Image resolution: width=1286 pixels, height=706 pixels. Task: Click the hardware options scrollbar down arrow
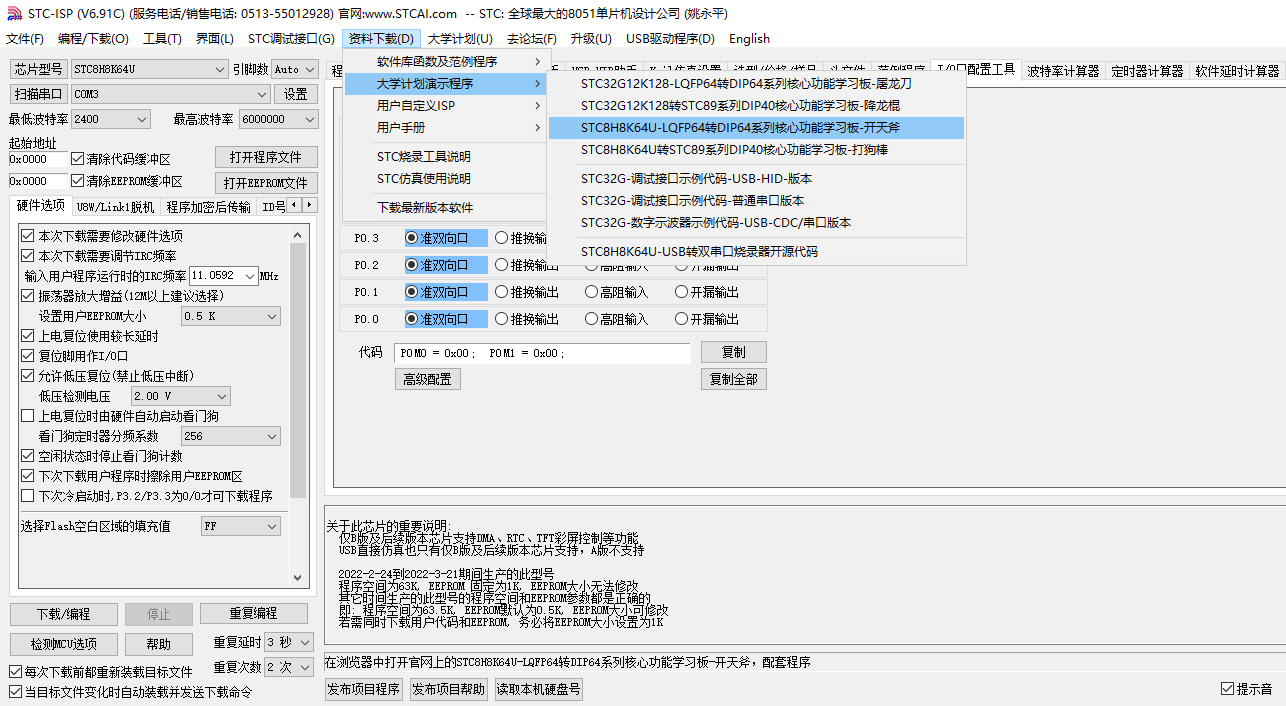298,577
